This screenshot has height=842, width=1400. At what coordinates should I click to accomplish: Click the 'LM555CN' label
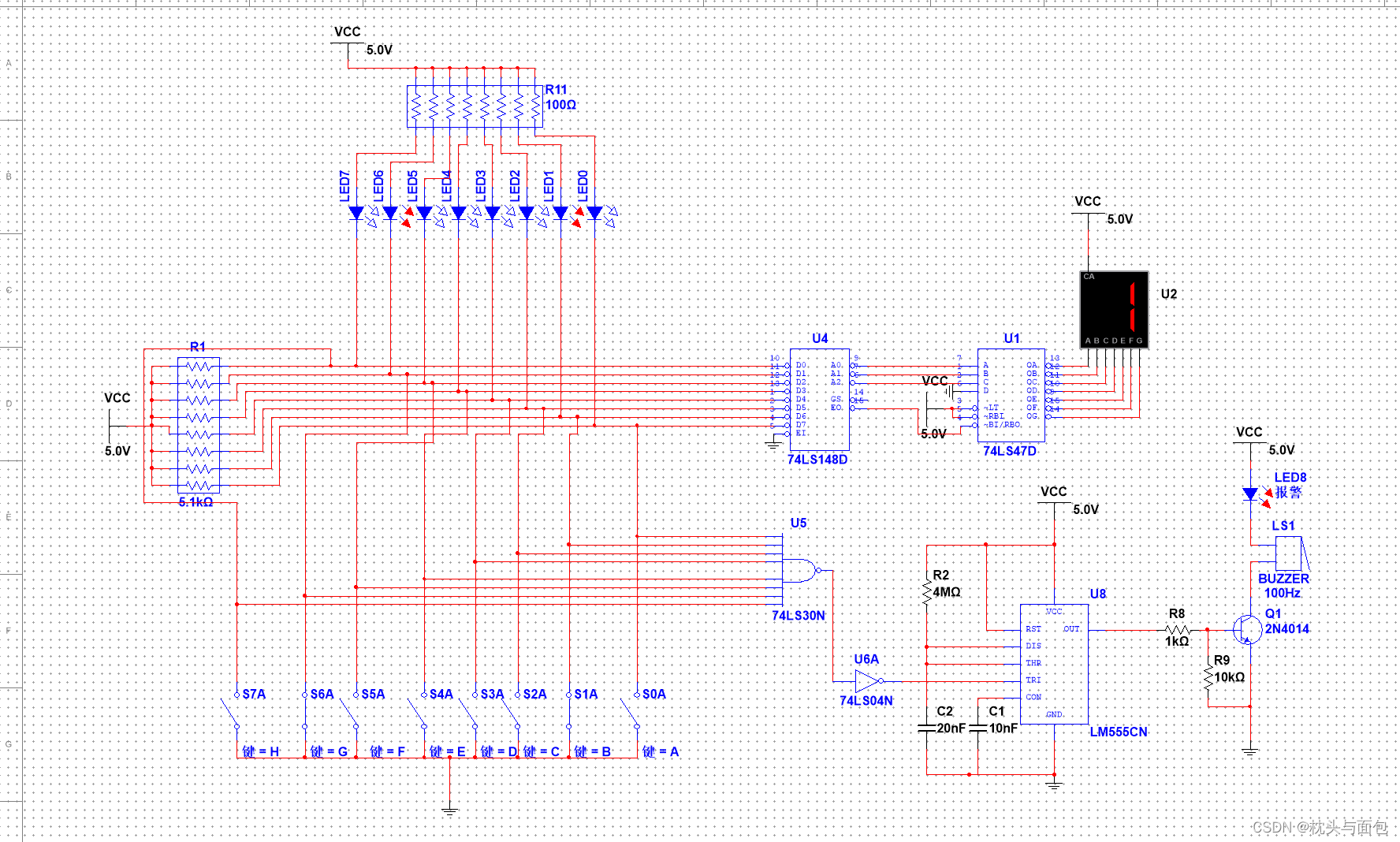pos(1119,732)
